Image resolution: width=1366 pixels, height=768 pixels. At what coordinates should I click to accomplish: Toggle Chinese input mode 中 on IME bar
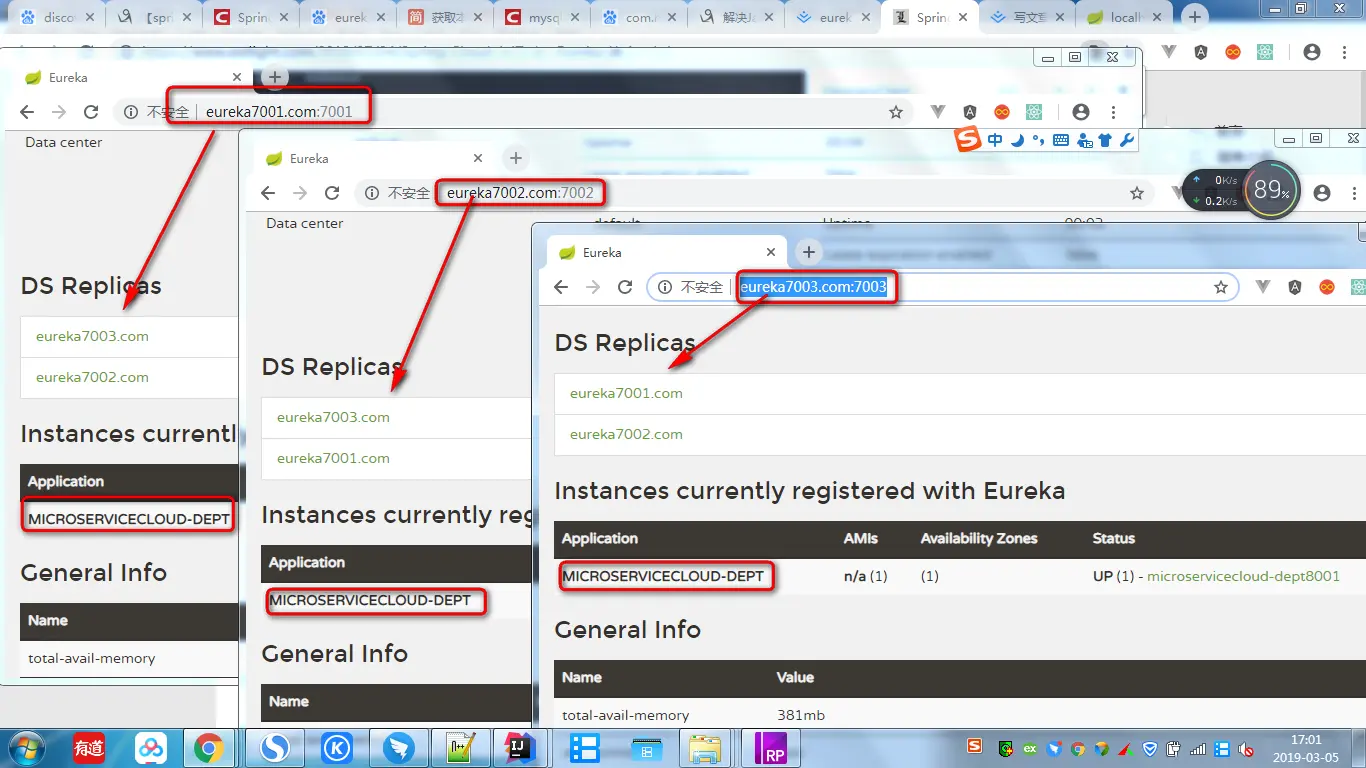coord(995,141)
